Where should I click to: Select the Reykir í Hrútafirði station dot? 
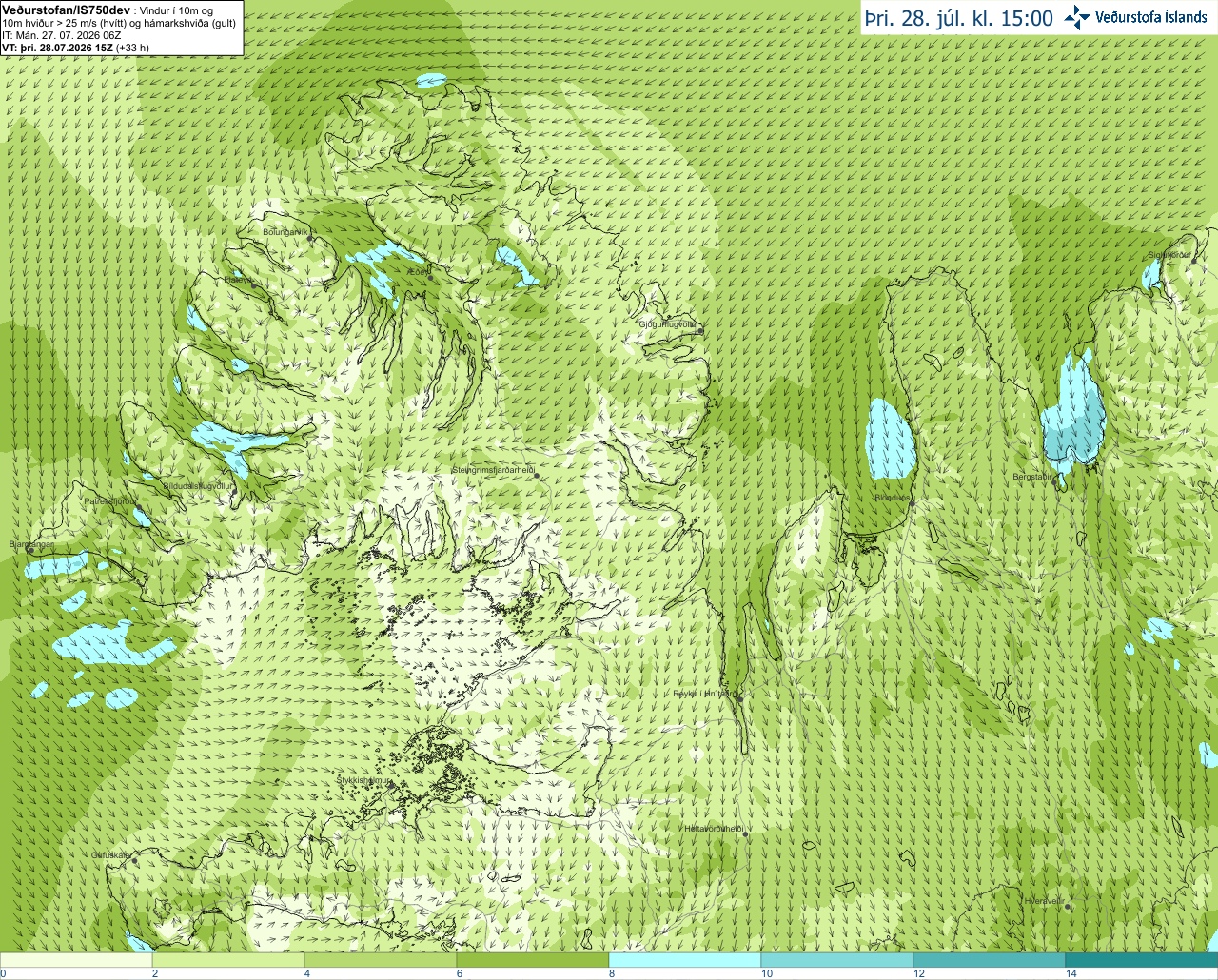click(739, 697)
